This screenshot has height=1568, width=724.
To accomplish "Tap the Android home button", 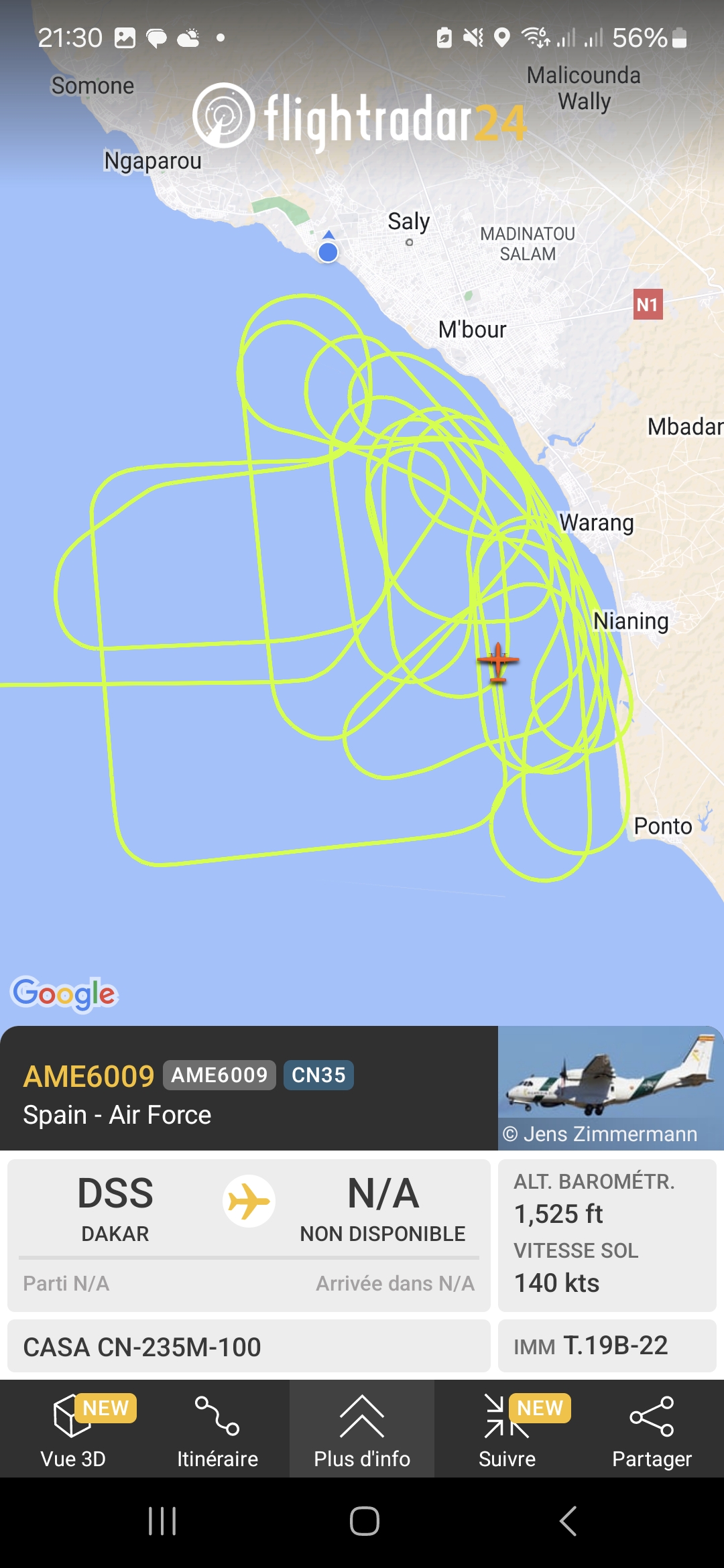I will [365, 1521].
